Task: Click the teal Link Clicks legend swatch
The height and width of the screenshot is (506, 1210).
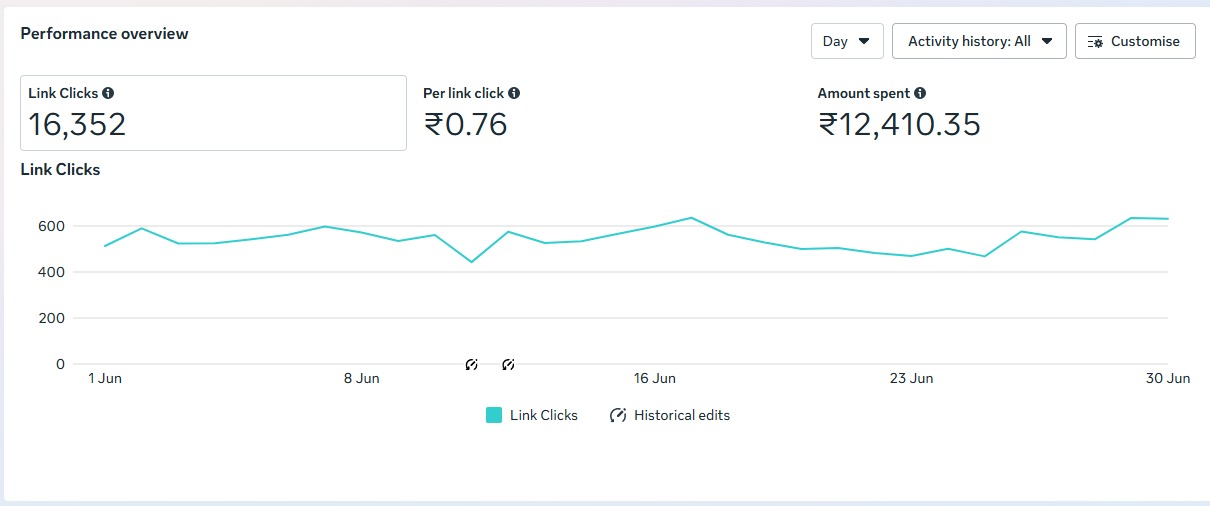Action: click(494, 415)
